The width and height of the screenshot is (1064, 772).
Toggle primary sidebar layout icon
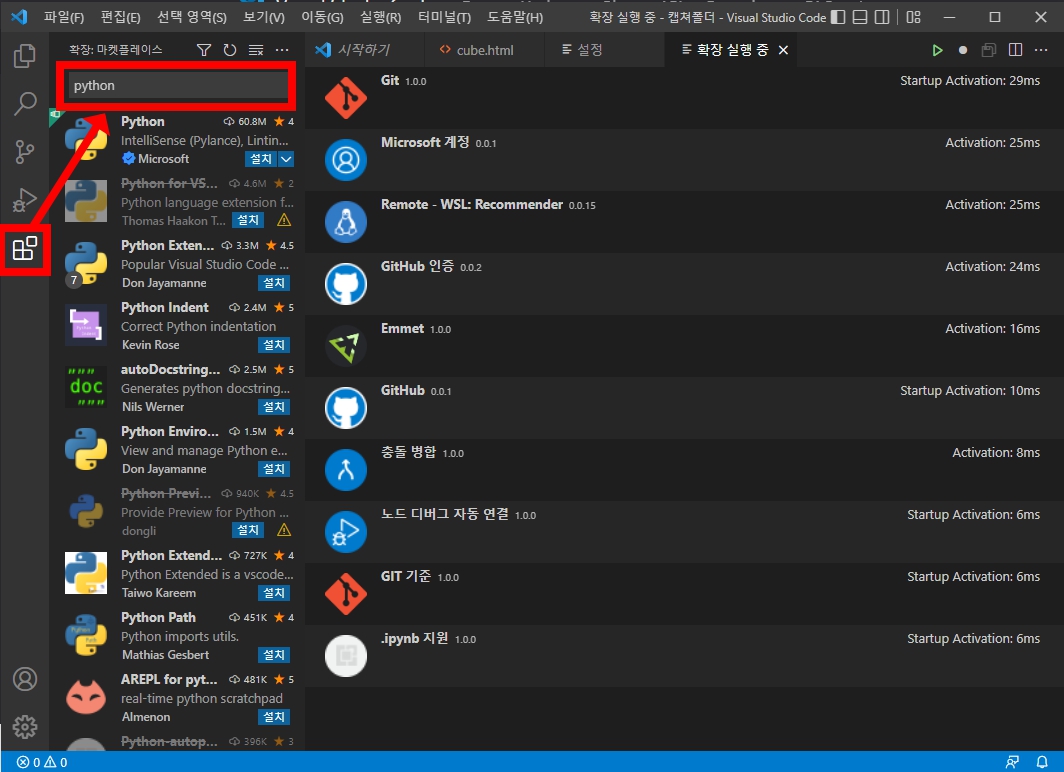pos(838,18)
